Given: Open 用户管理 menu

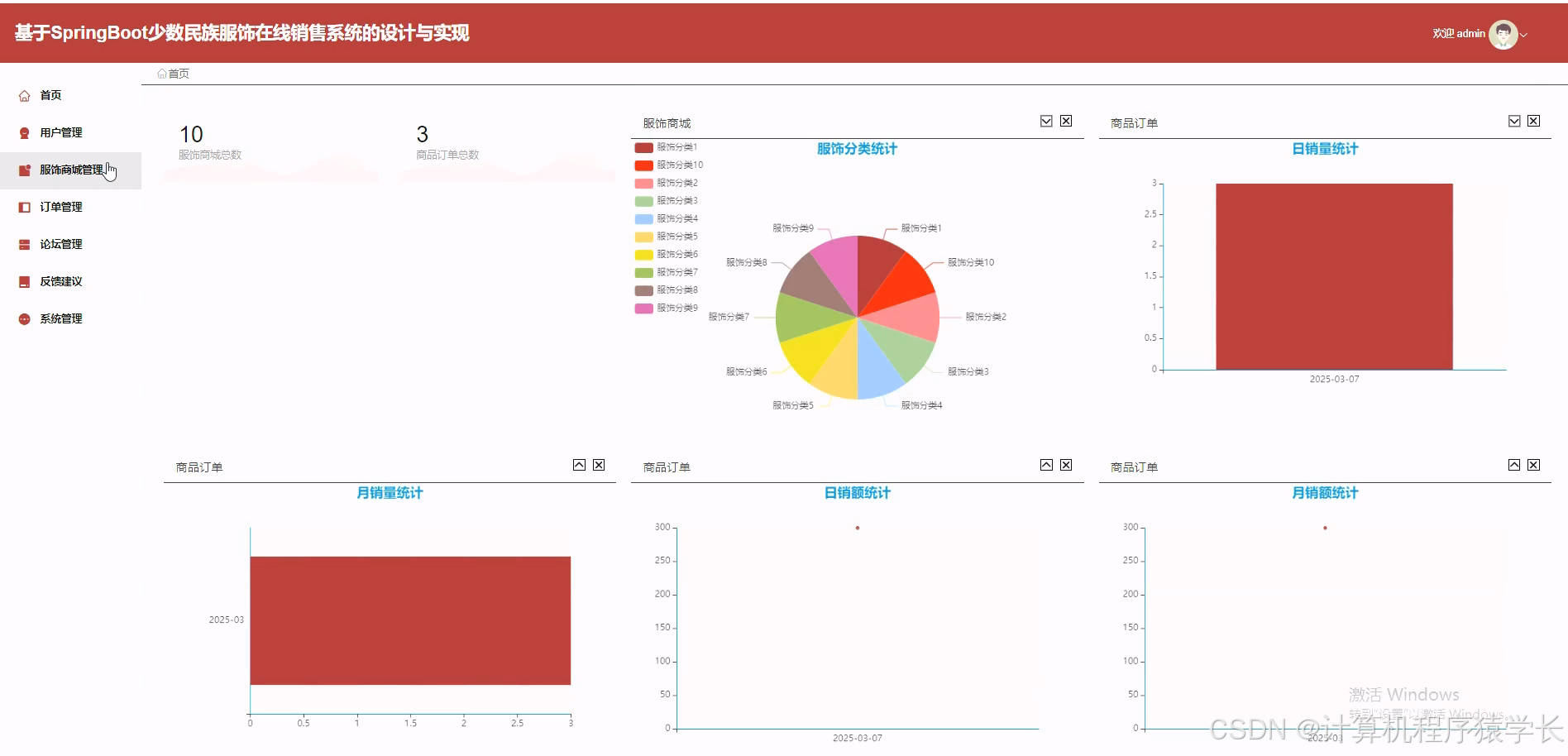Looking at the screenshot, I should (70, 133).
